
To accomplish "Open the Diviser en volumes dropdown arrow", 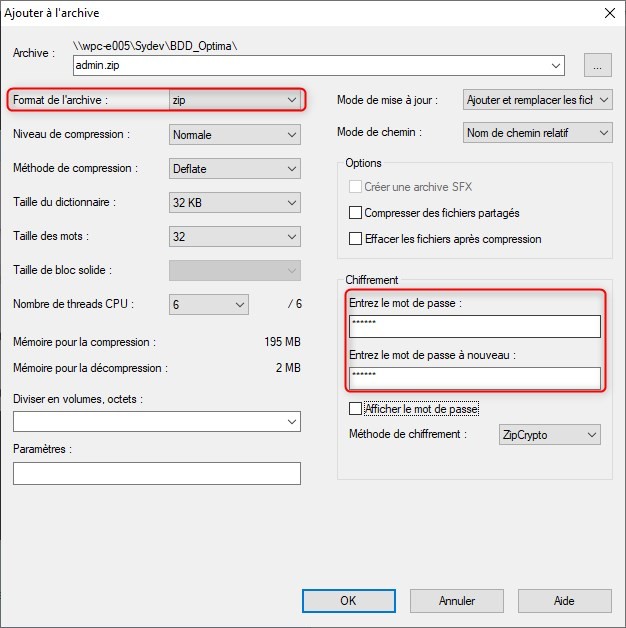I will click(x=292, y=422).
